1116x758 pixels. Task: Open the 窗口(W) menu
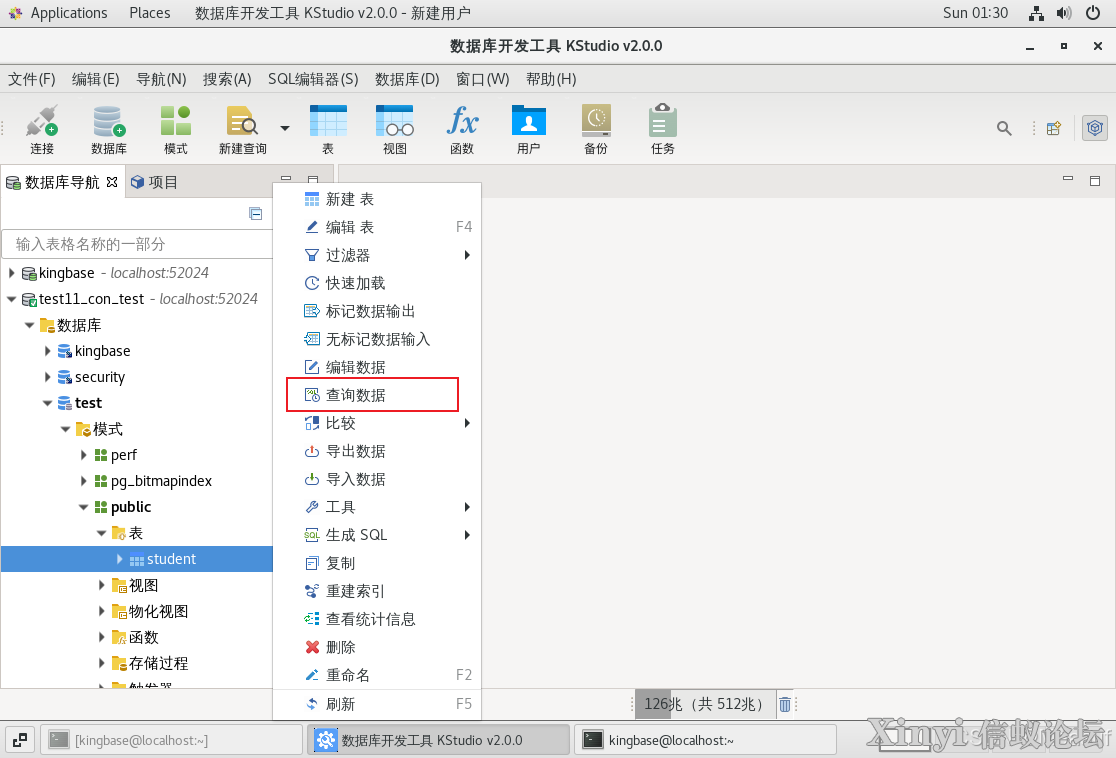tap(483, 79)
